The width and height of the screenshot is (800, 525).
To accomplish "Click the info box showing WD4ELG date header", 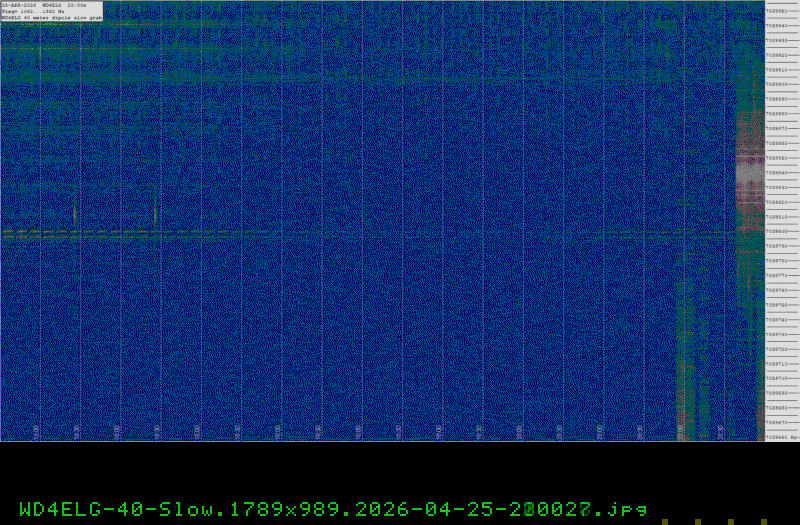I will click(52, 11).
